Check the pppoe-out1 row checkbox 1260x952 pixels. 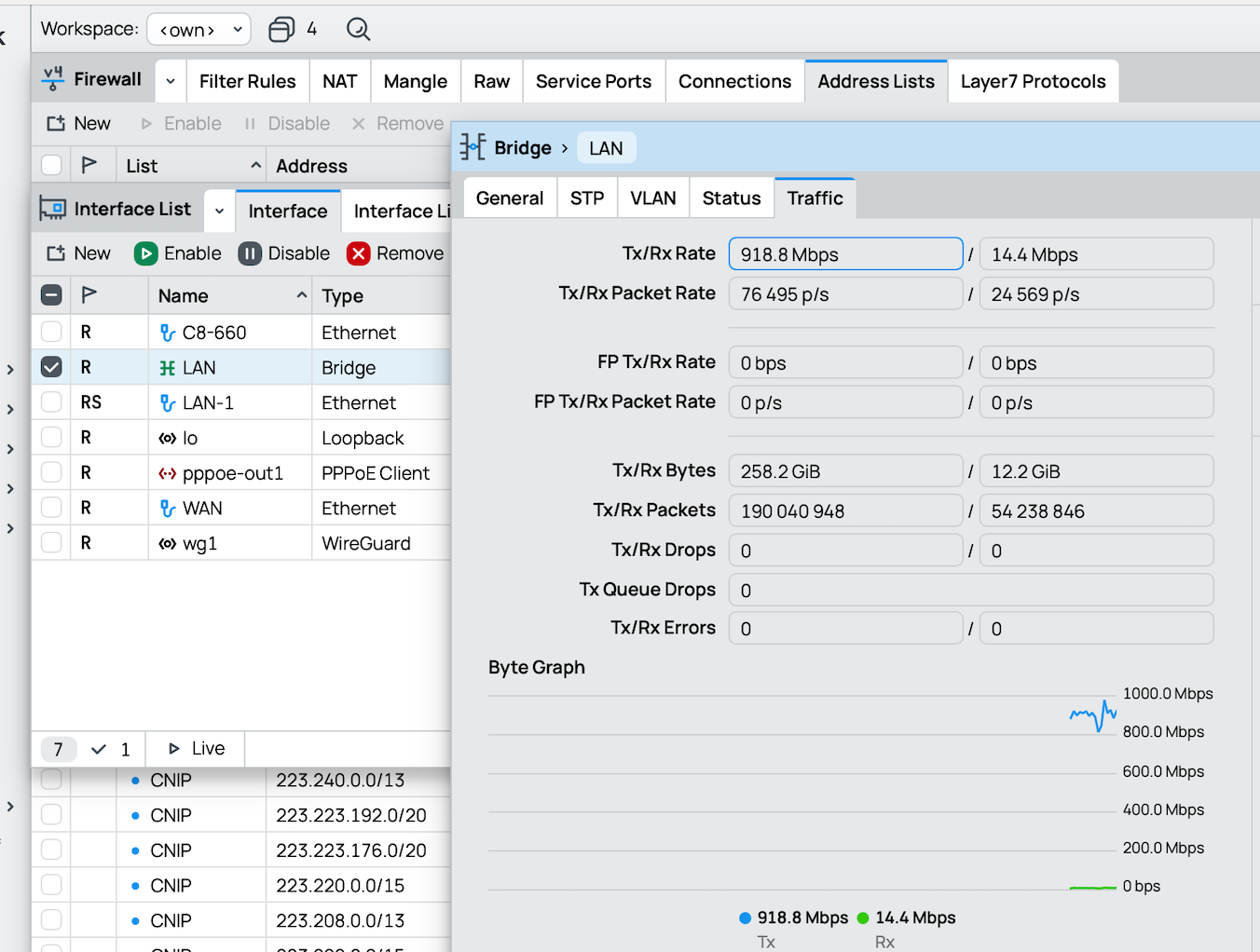(x=51, y=472)
